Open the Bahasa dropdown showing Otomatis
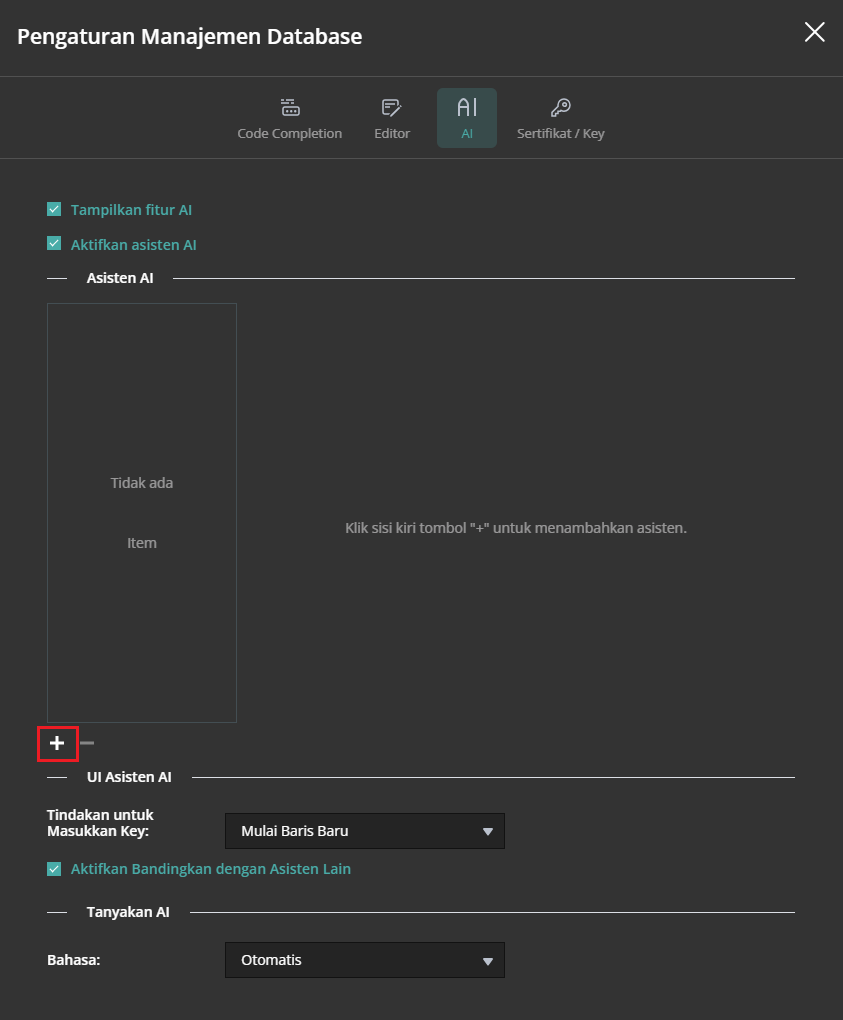Image resolution: width=843 pixels, height=1020 pixels. (x=364, y=959)
